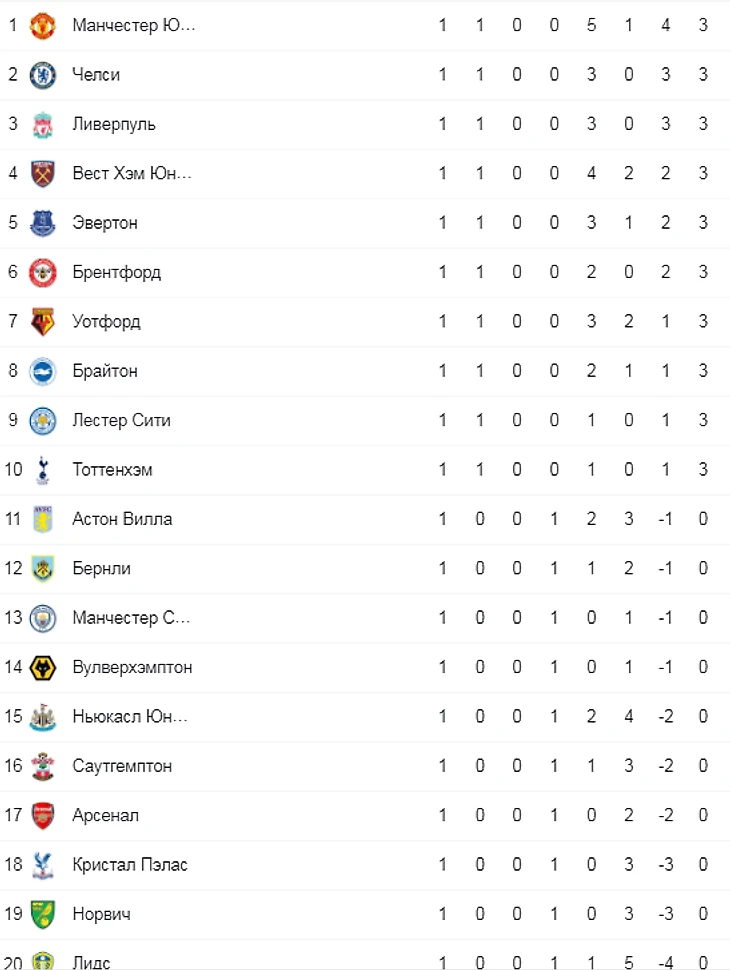Click the Norwich canary crest

(43, 914)
